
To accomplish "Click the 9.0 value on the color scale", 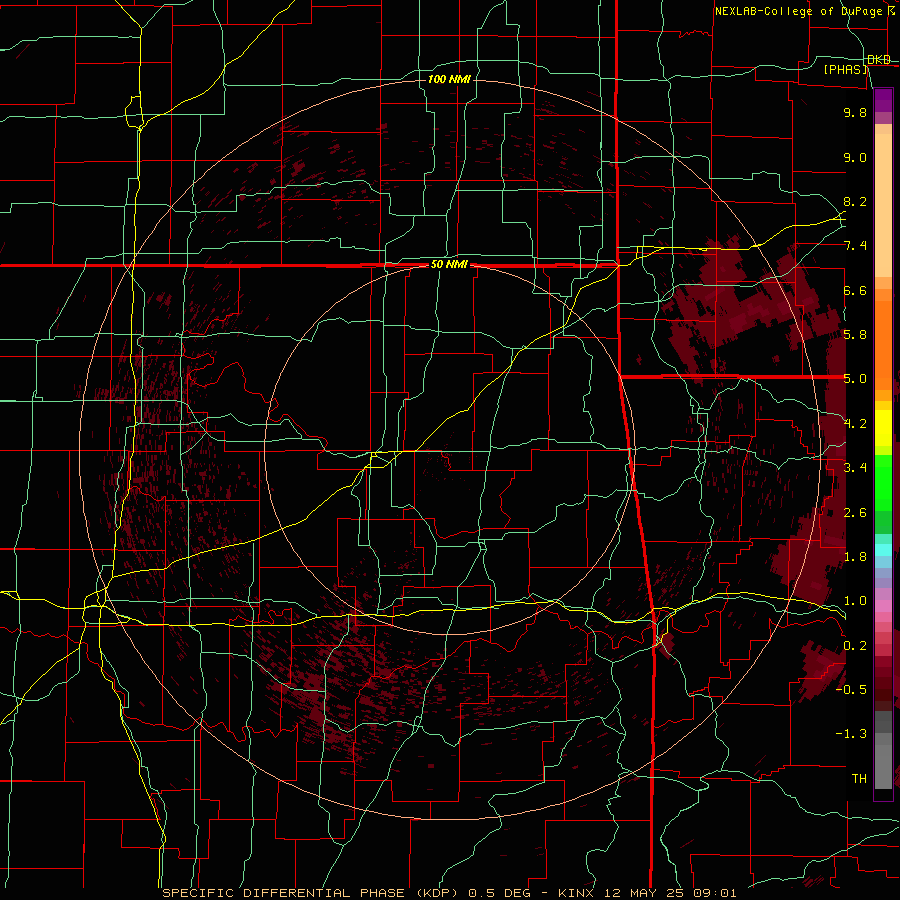I will 855,157.
